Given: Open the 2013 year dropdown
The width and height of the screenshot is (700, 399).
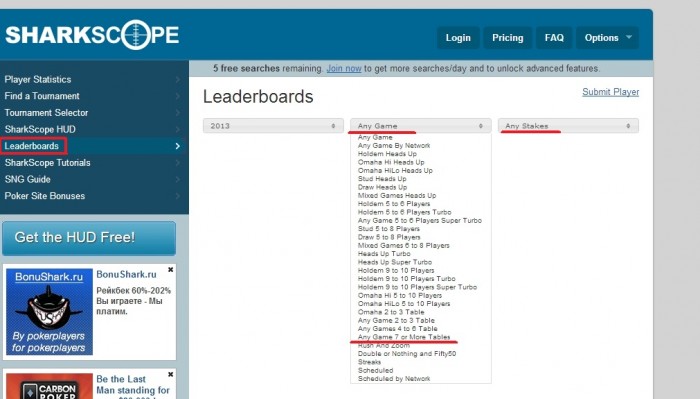Looking at the screenshot, I should 273,126.
